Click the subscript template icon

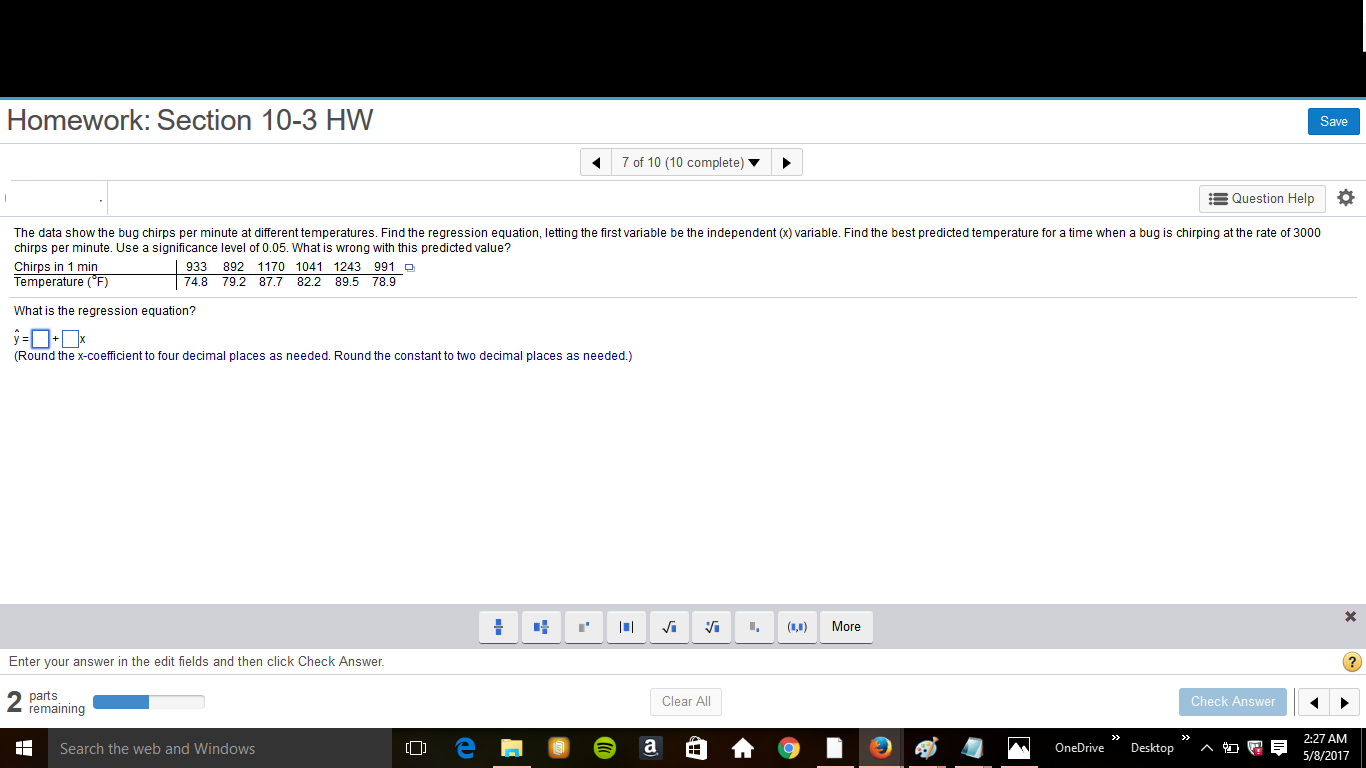click(x=754, y=627)
